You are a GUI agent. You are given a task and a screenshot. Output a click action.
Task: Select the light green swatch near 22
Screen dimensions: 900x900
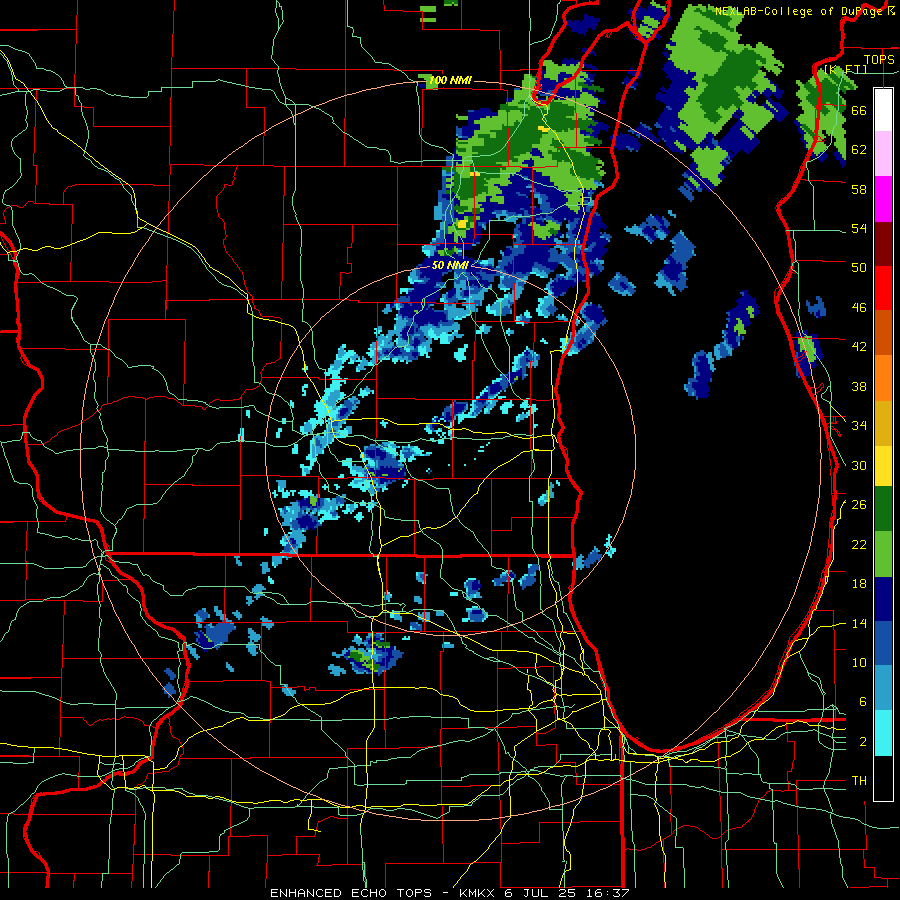tap(883, 554)
